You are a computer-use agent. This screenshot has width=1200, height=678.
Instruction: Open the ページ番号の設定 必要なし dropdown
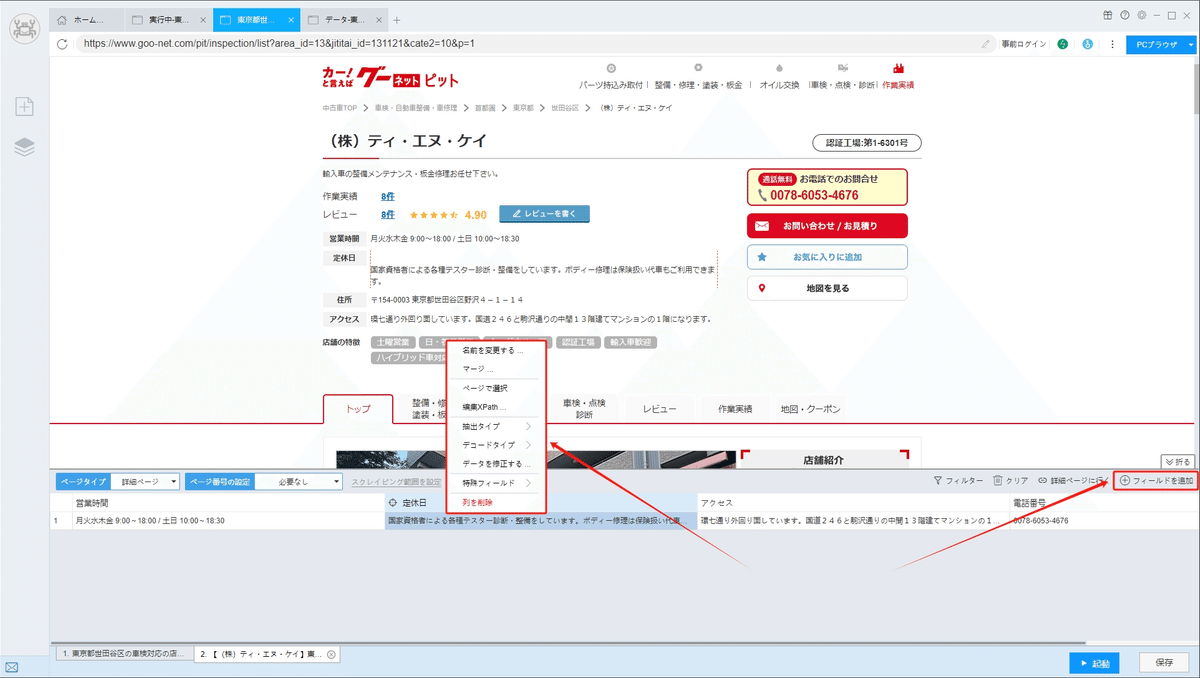click(299, 481)
